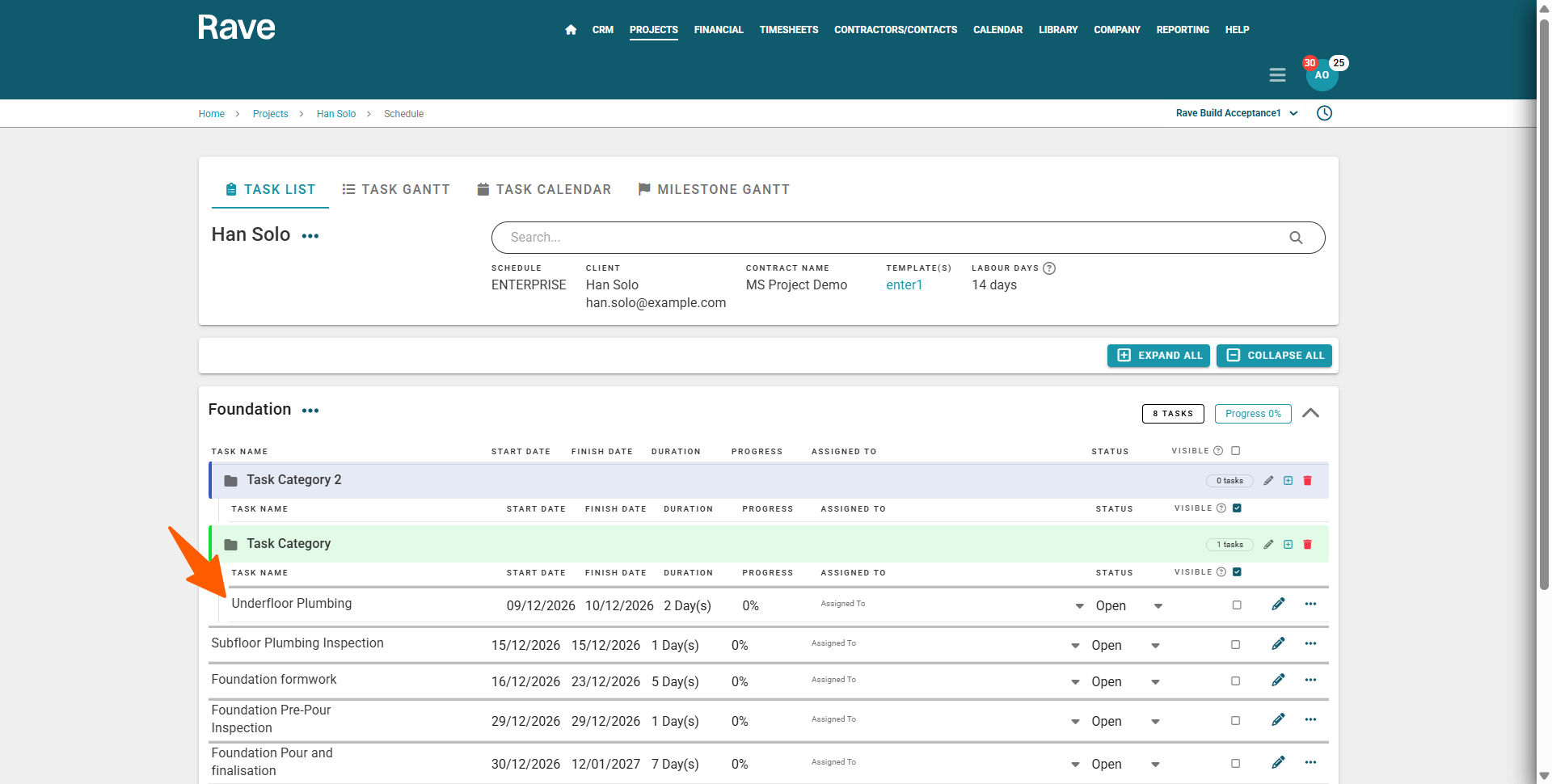The width and height of the screenshot is (1552, 784).
Task: Click the home icon in top navigation
Action: pos(571,30)
